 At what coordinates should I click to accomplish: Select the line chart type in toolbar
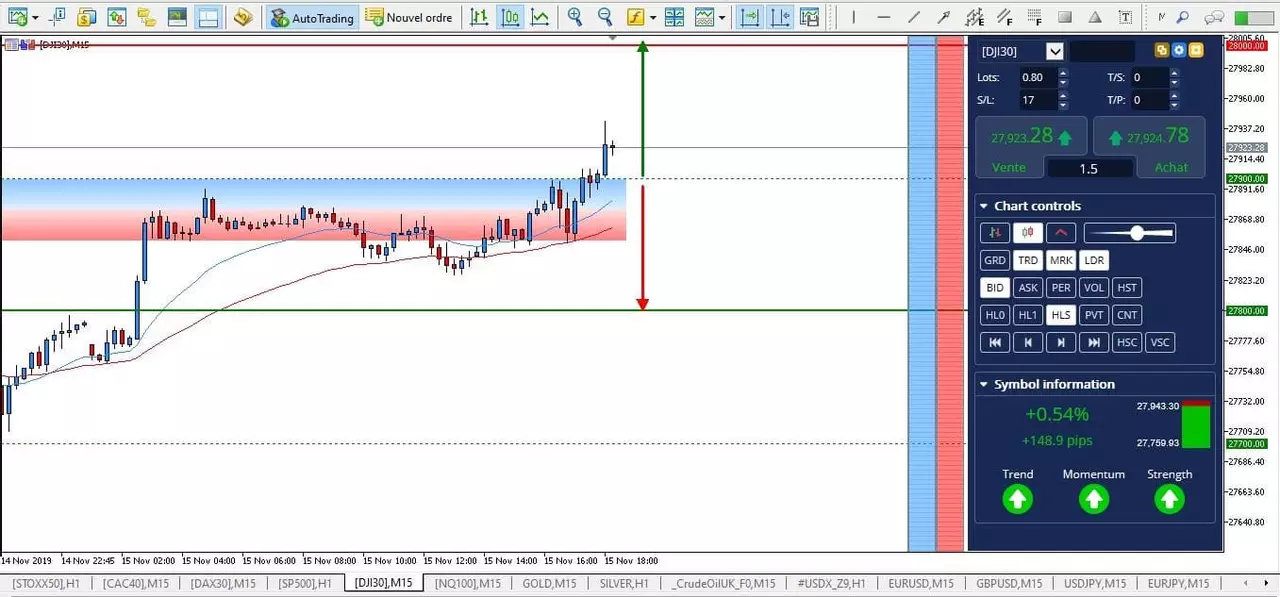coord(540,17)
